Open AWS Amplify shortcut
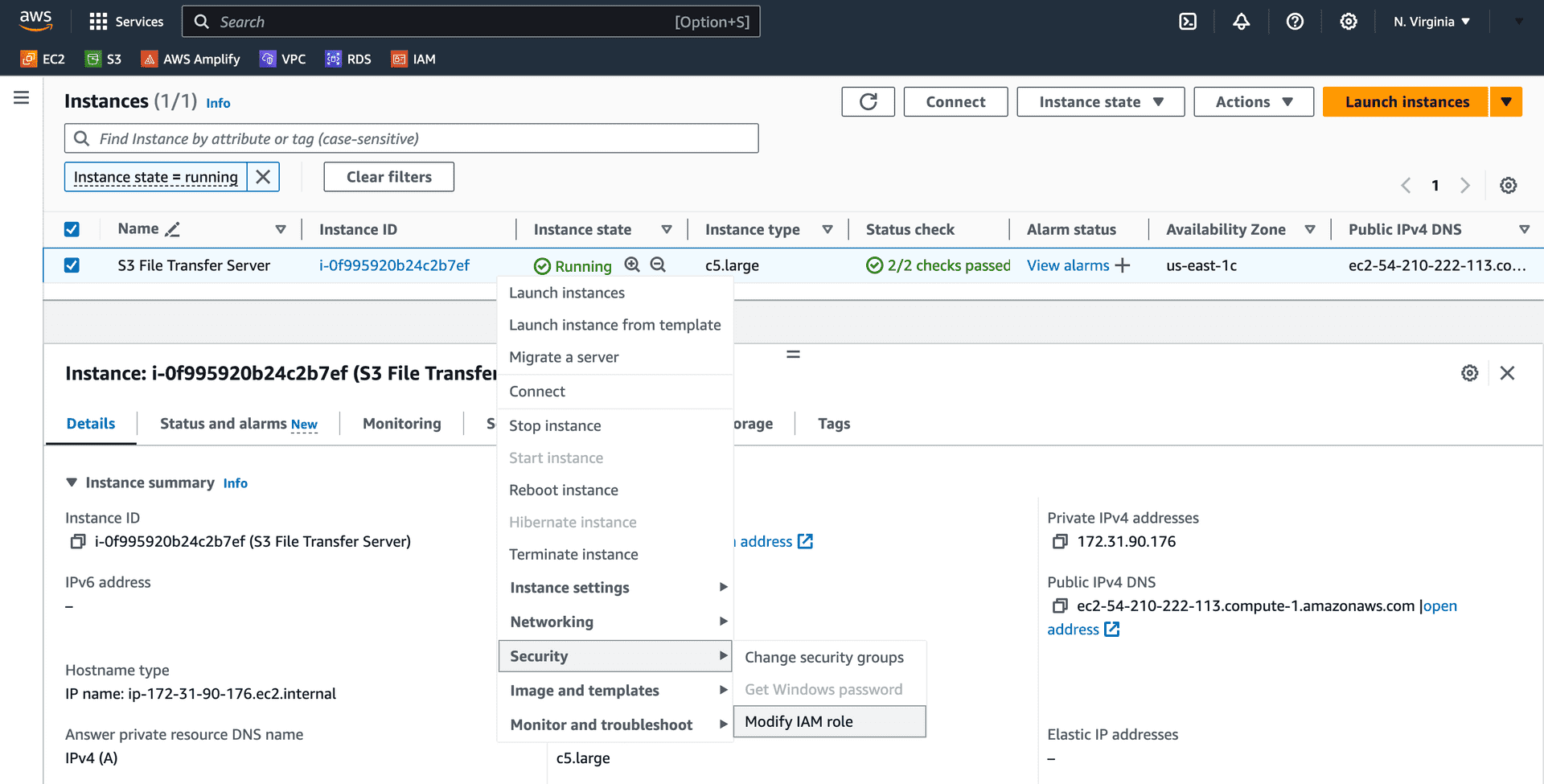The height and width of the screenshot is (784, 1544). click(x=191, y=59)
